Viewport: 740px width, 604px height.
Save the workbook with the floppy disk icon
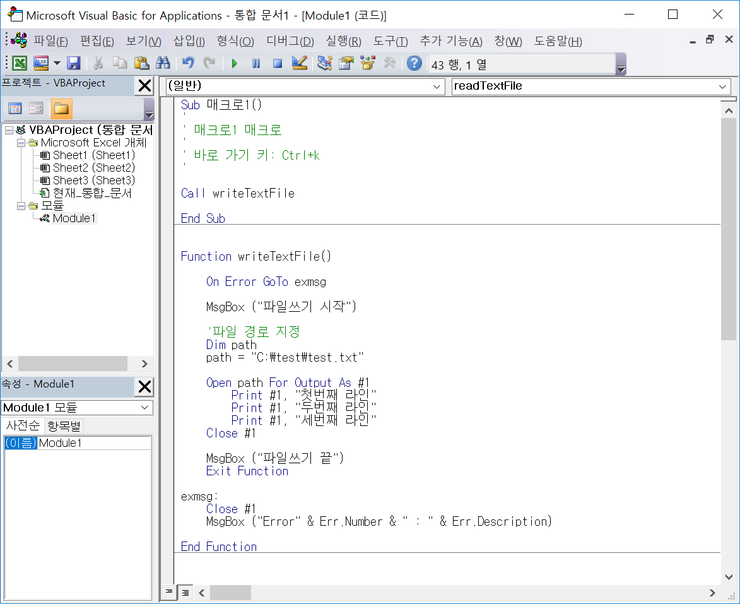[74, 63]
